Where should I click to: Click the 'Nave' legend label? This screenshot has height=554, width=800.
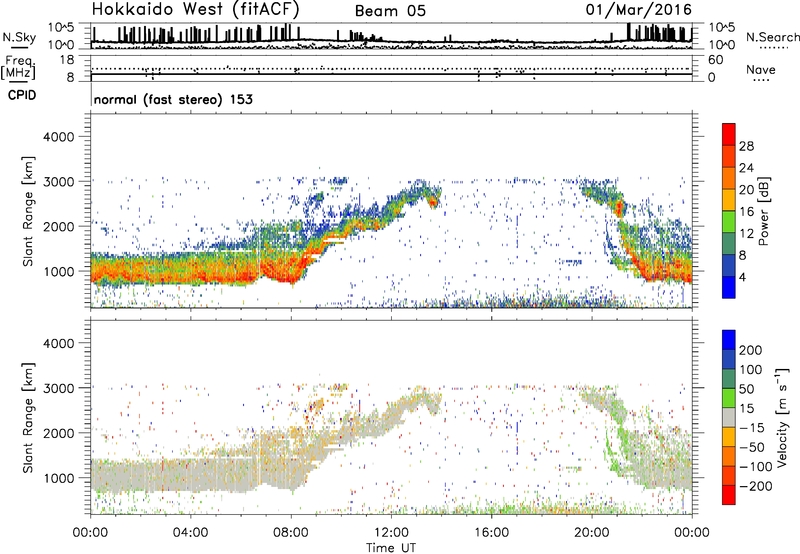[761, 69]
